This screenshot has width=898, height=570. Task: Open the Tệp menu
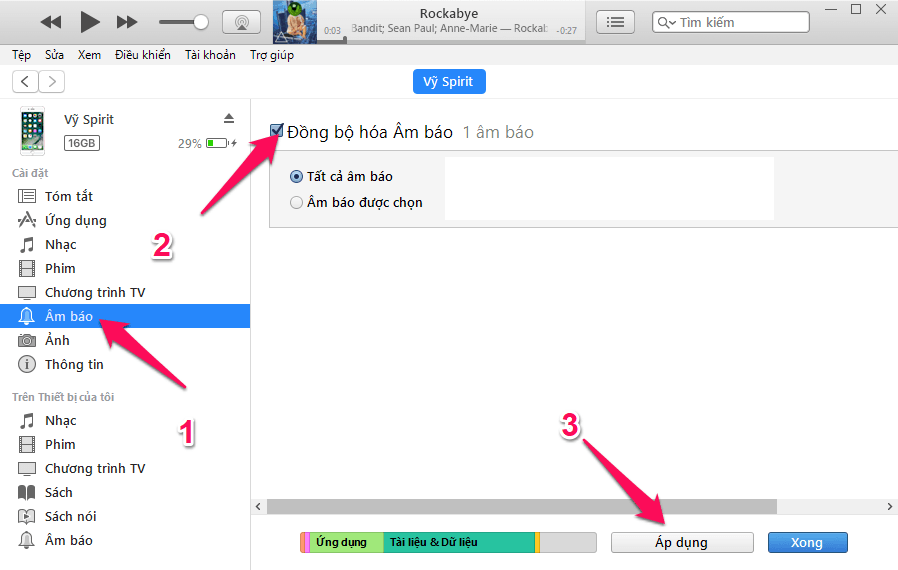pyautogui.click(x=21, y=55)
